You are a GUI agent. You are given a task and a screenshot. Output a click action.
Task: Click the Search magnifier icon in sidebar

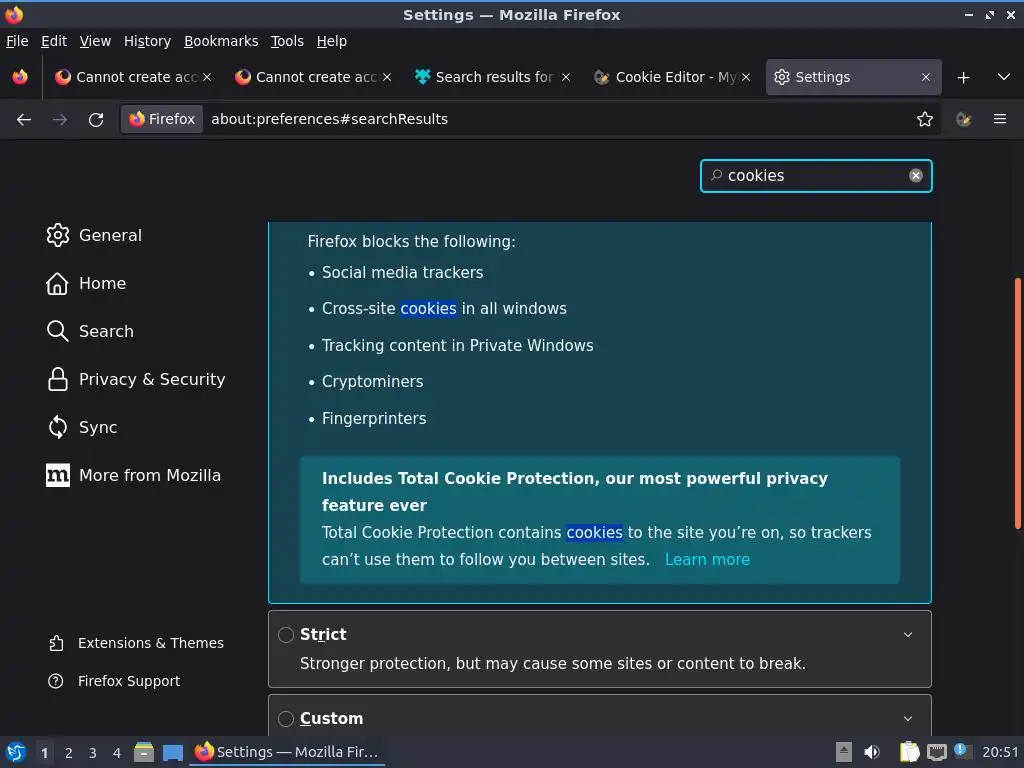click(x=57, y=331)
